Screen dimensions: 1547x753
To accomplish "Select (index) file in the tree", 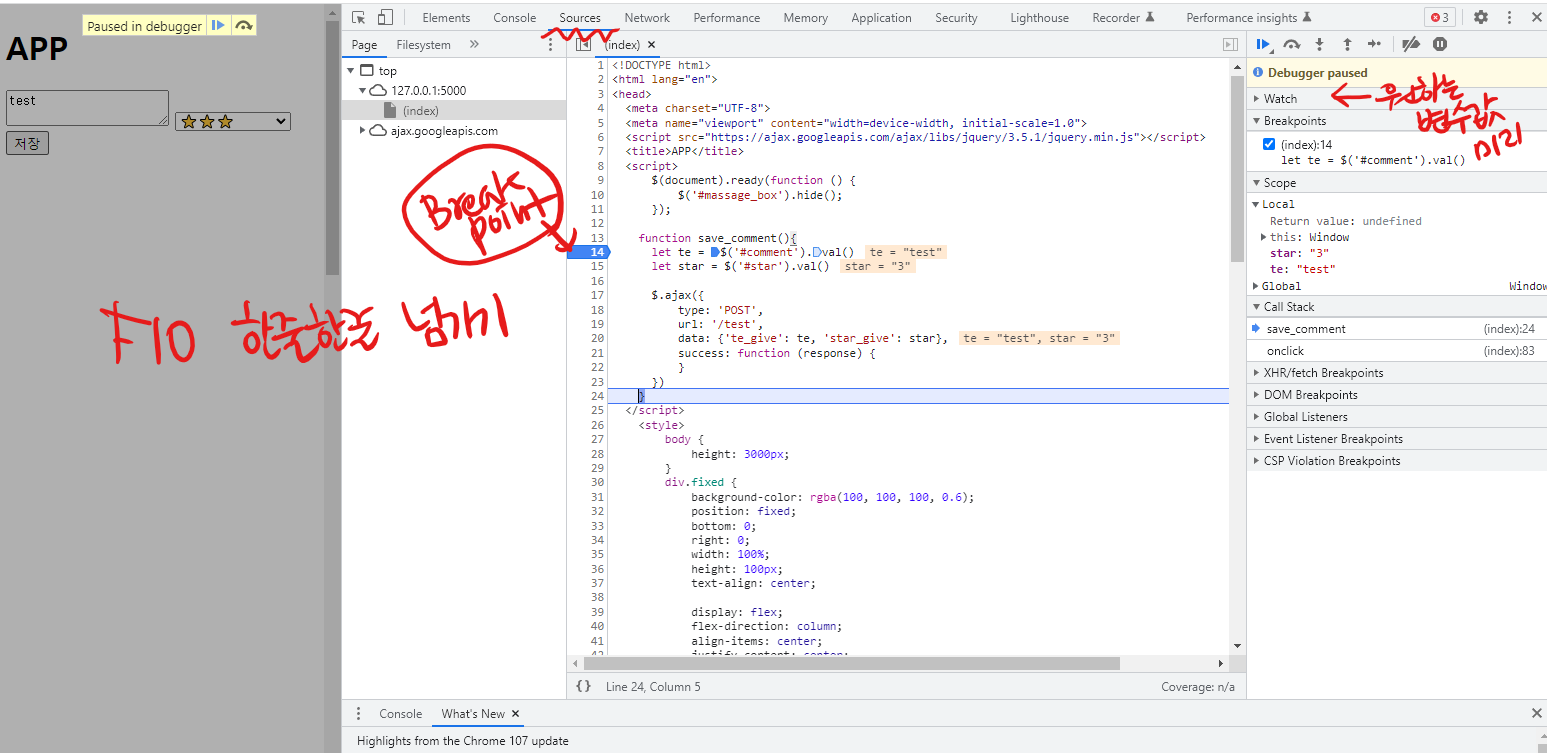I will pyautogui.click(x=421, y=111).
